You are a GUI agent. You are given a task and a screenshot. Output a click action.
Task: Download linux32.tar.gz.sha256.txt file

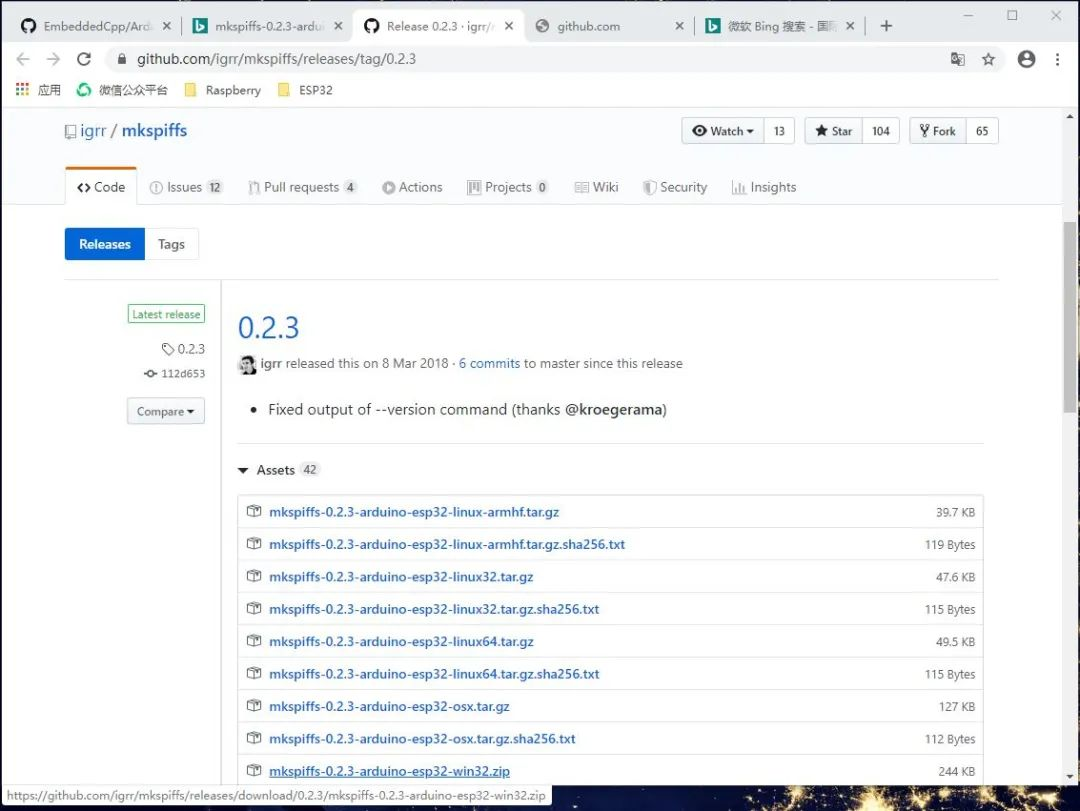click(434, 609)
